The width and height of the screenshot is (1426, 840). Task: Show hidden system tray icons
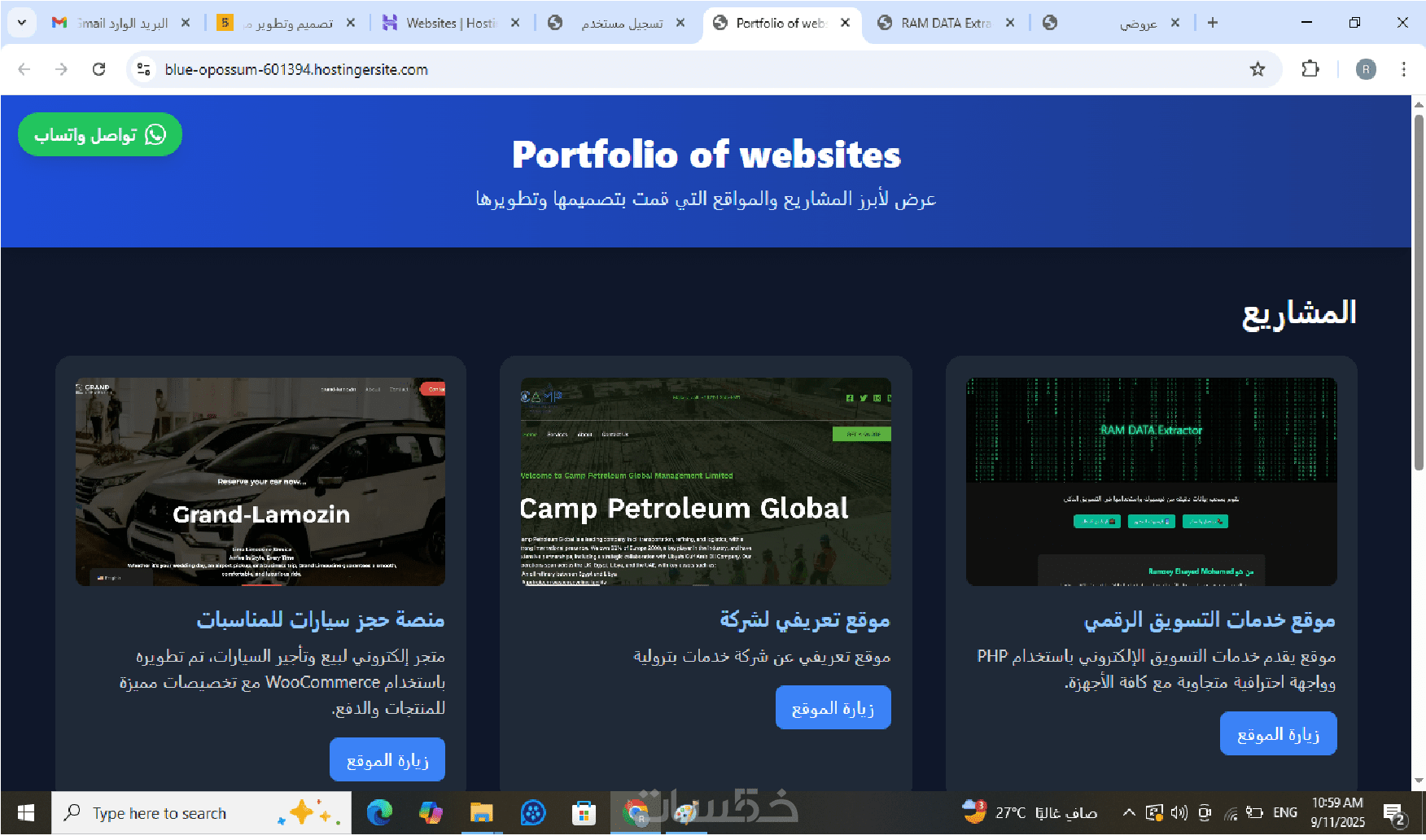click(x=1129, y=812)
